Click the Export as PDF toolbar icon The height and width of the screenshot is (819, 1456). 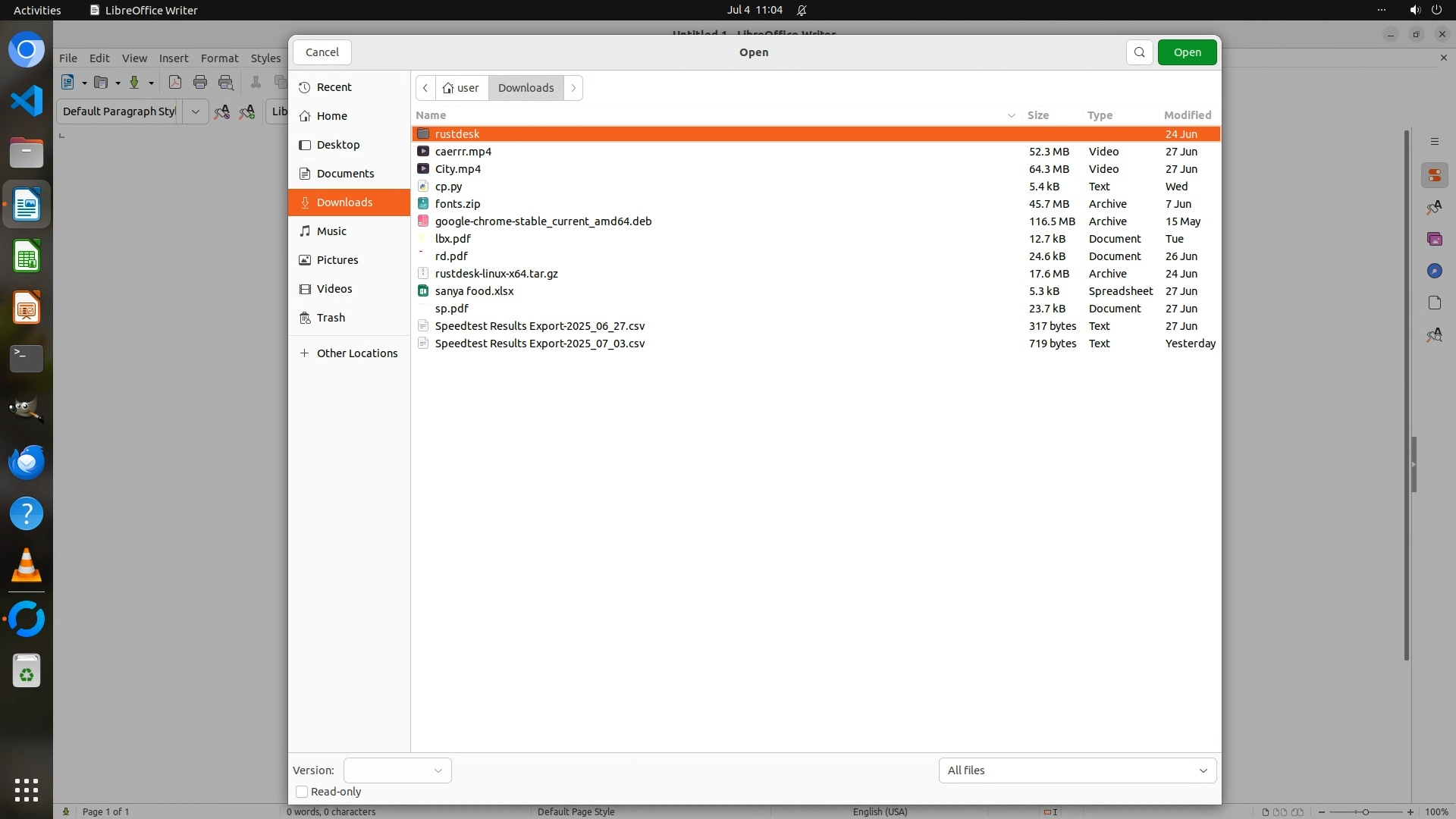coord(174,83)
